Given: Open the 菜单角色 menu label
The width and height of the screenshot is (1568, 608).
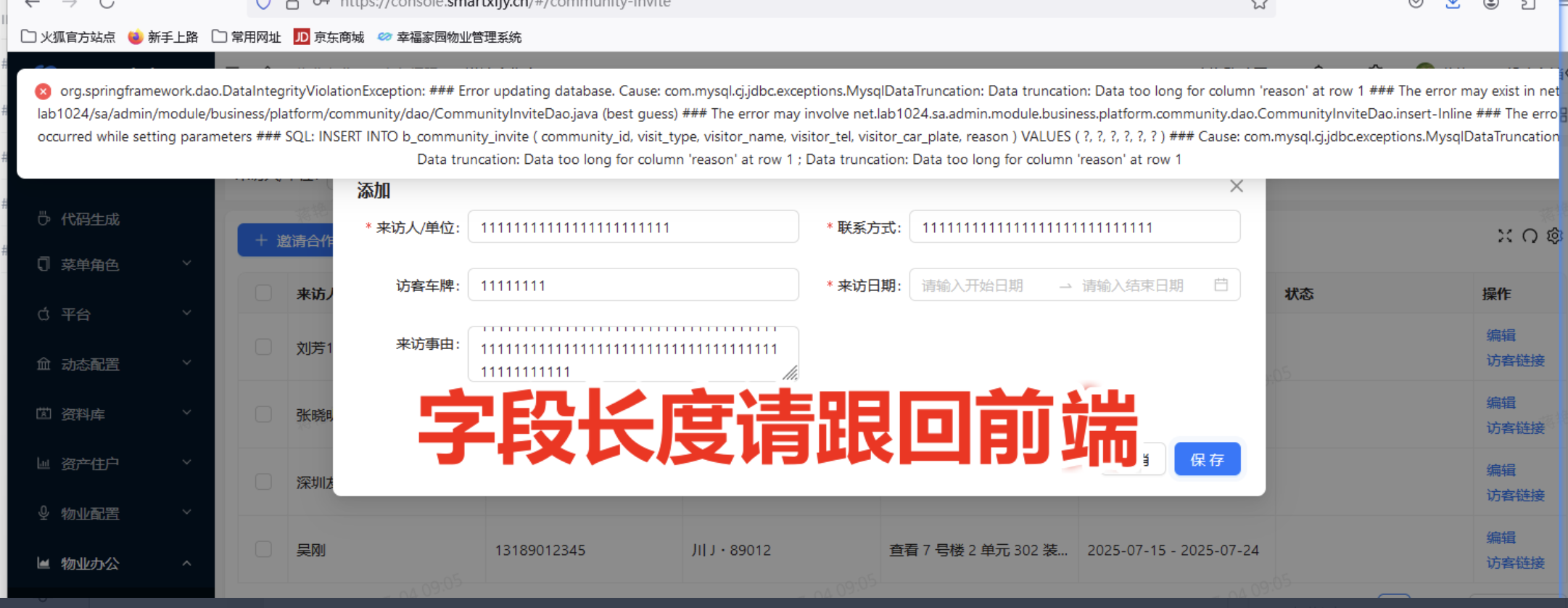Looking at the screenshot, I should point(90,265).
